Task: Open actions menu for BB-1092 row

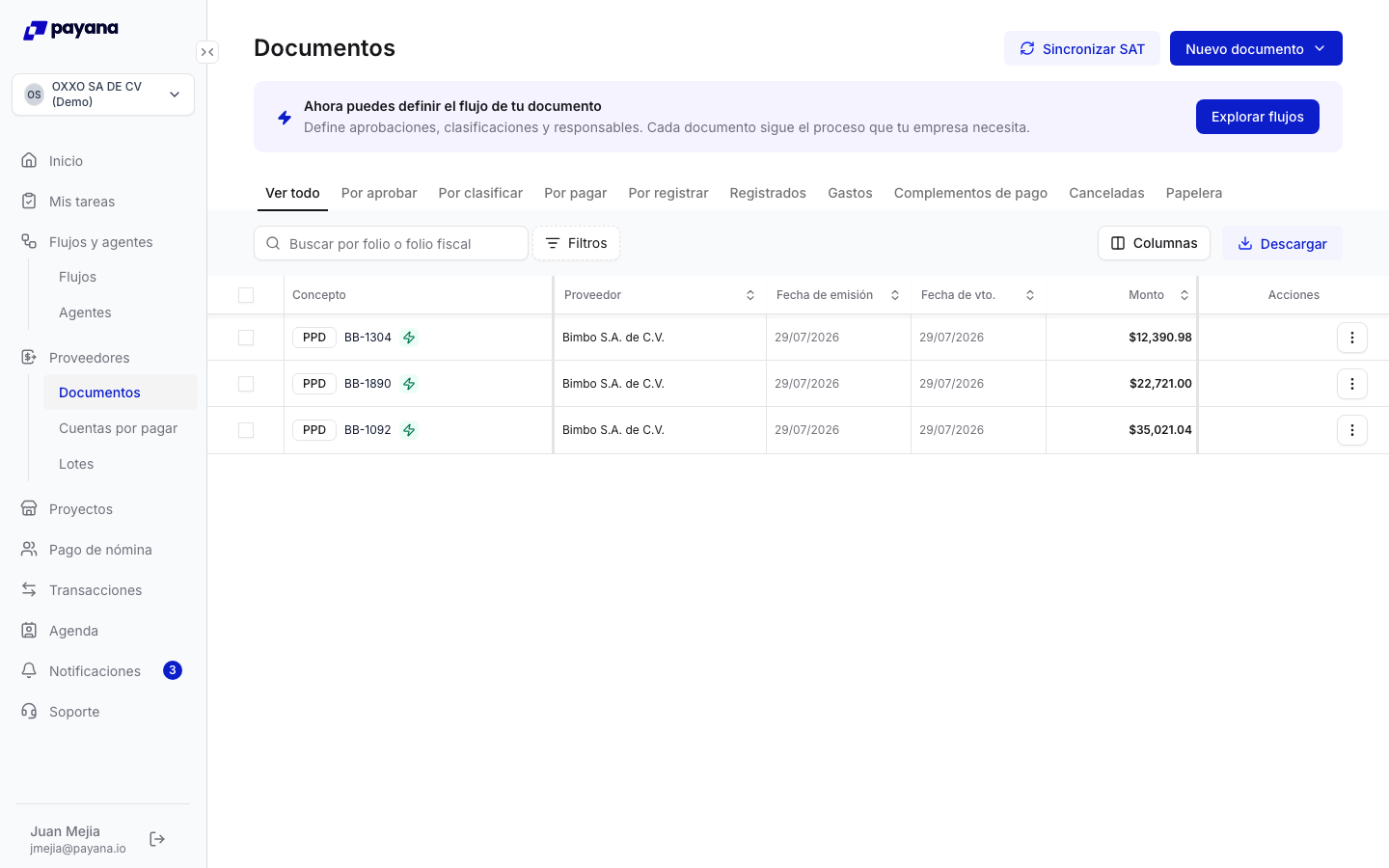Action: click(1352, 430)
